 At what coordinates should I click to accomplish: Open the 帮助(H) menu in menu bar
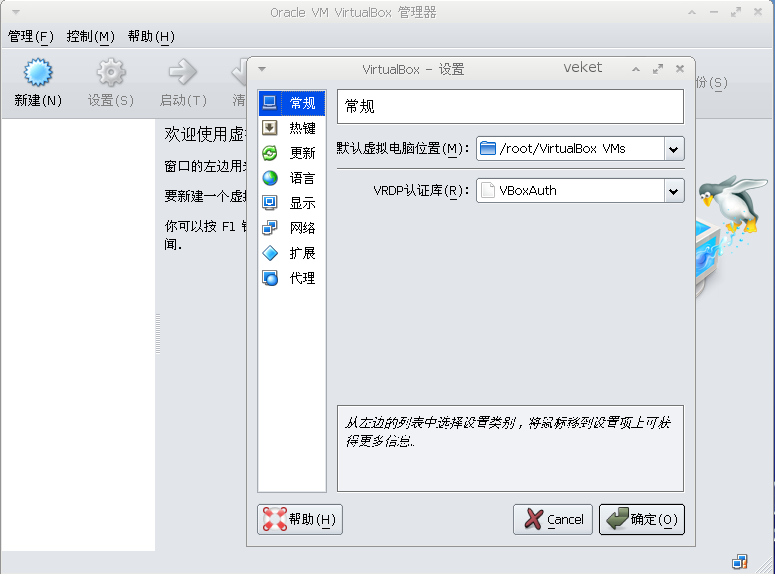pos(151,36)
